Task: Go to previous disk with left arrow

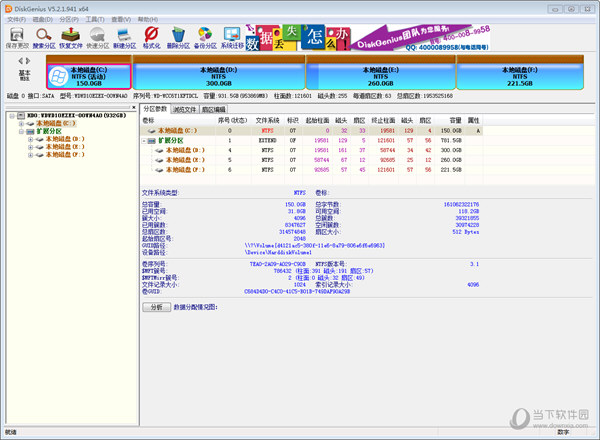Action: 21,60
